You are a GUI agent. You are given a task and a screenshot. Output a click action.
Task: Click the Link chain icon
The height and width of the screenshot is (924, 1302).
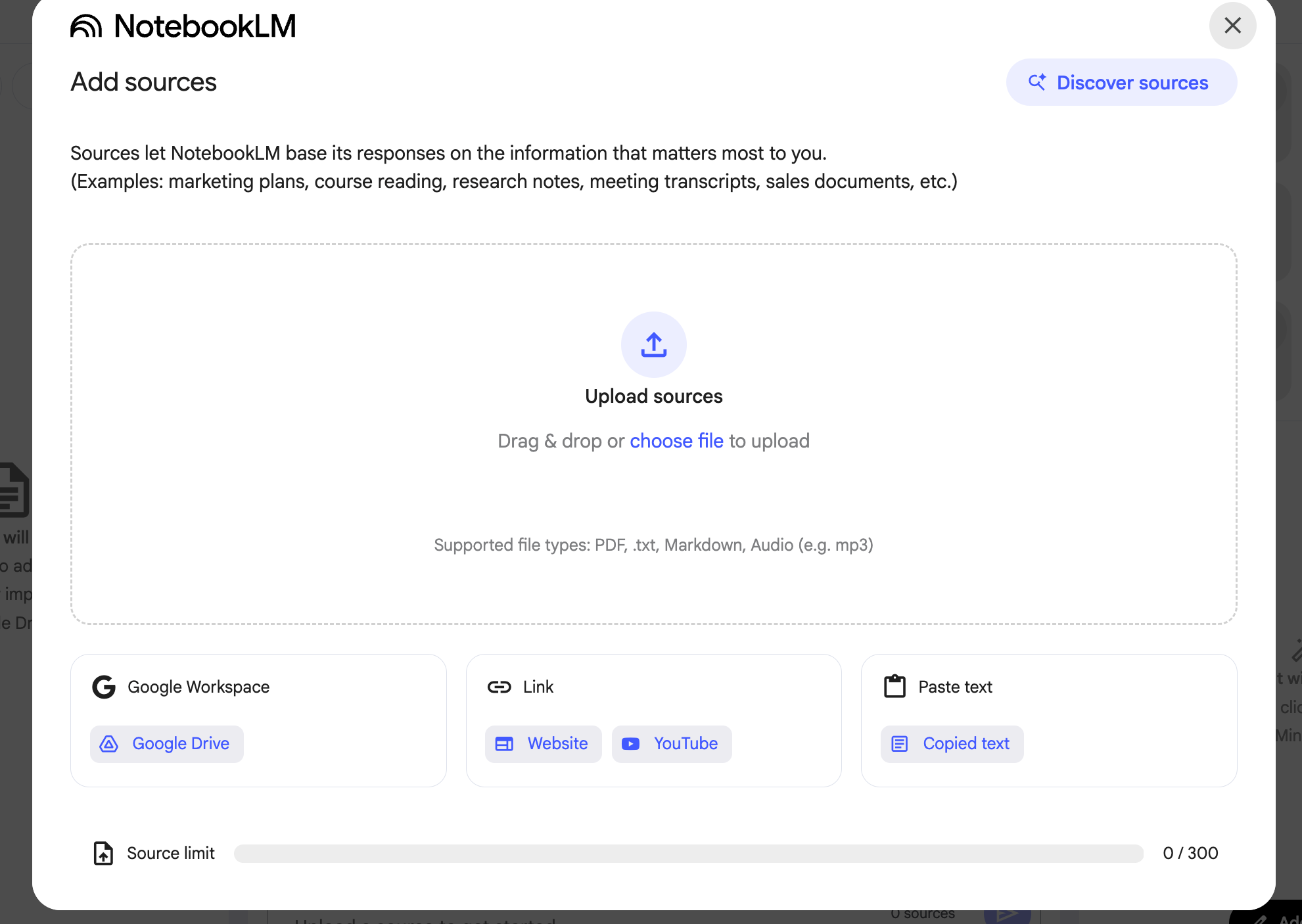pos(499,687)
